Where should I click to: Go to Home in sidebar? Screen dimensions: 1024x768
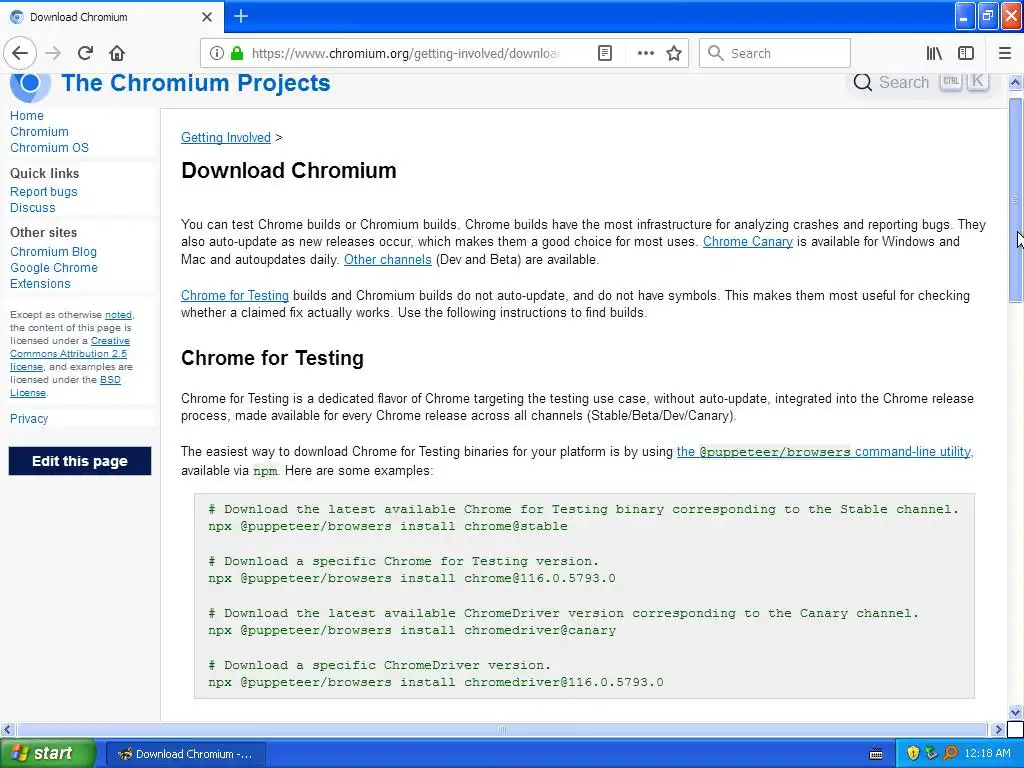[27, 116]
